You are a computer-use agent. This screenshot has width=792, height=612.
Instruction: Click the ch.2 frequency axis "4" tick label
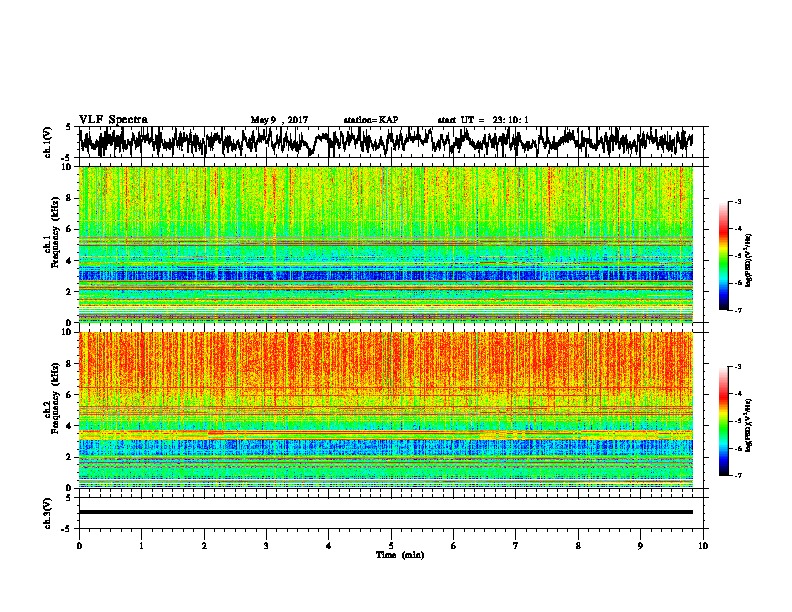71,426
